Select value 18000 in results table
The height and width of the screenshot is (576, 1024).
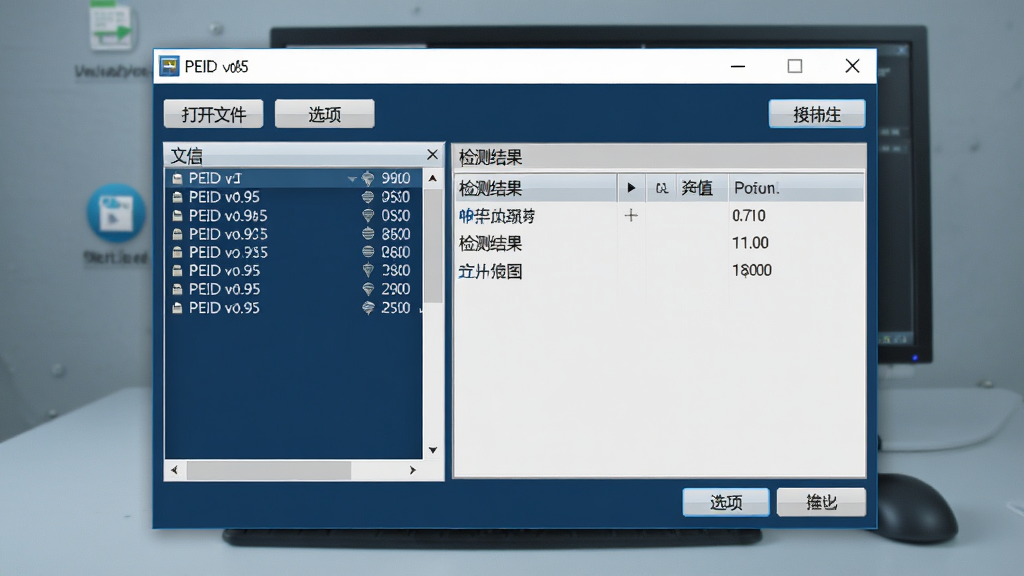coord(752,270)
